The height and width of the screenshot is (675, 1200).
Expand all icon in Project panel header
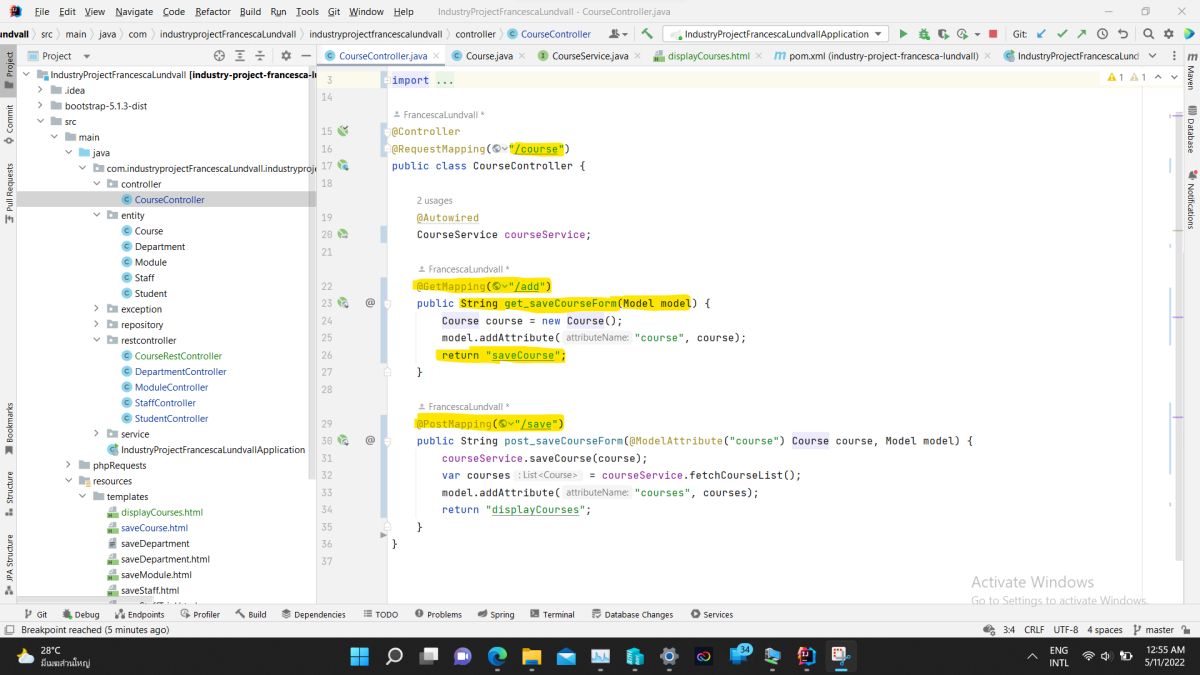click(240, 56)
